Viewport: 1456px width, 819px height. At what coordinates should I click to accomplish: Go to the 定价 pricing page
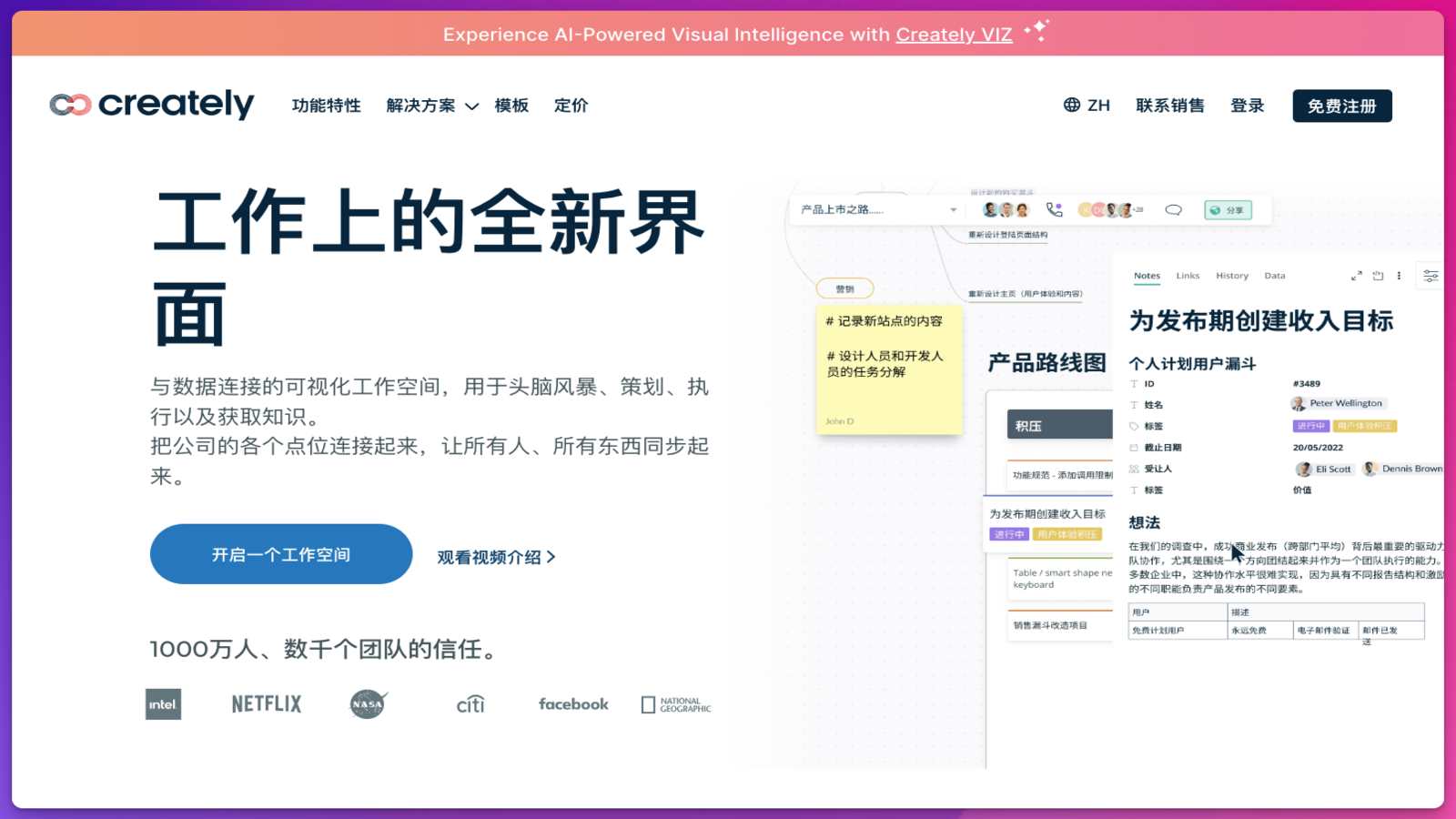[571, 106]
